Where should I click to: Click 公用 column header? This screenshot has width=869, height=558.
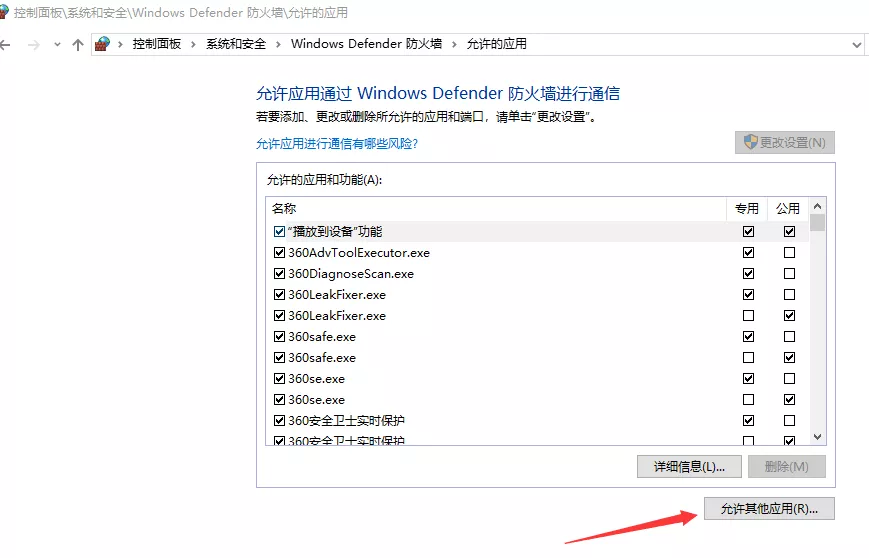pyautogui.click(x=788, y=209)
